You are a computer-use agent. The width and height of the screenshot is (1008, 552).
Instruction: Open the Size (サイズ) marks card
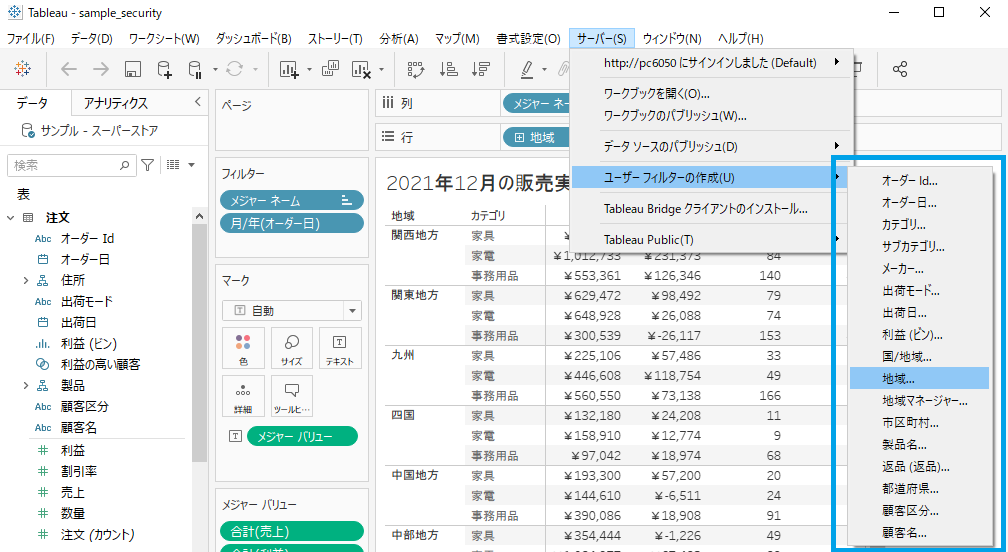coord(292,348)
